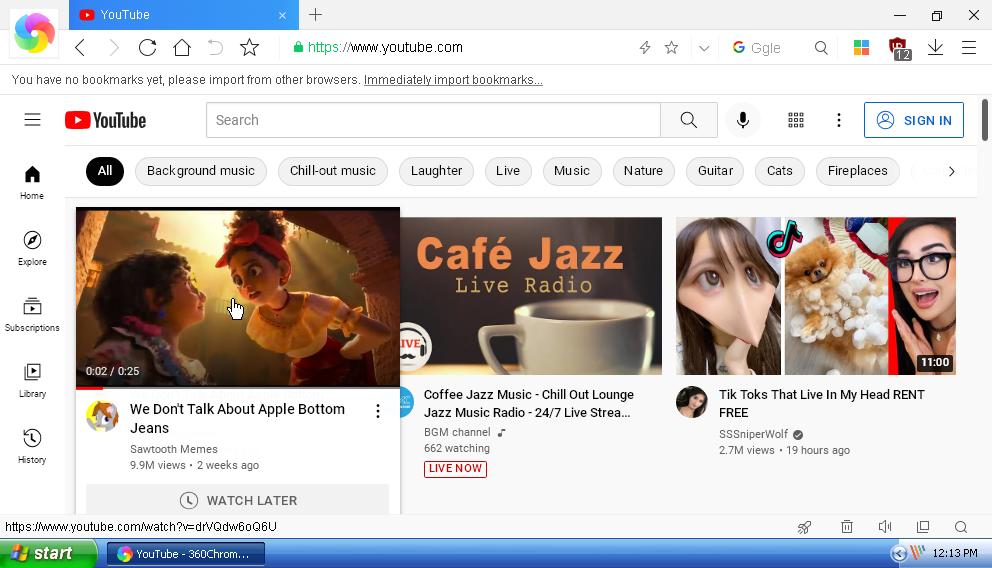
Task: Go to Home in sidebar
Action: coord(32,183)
